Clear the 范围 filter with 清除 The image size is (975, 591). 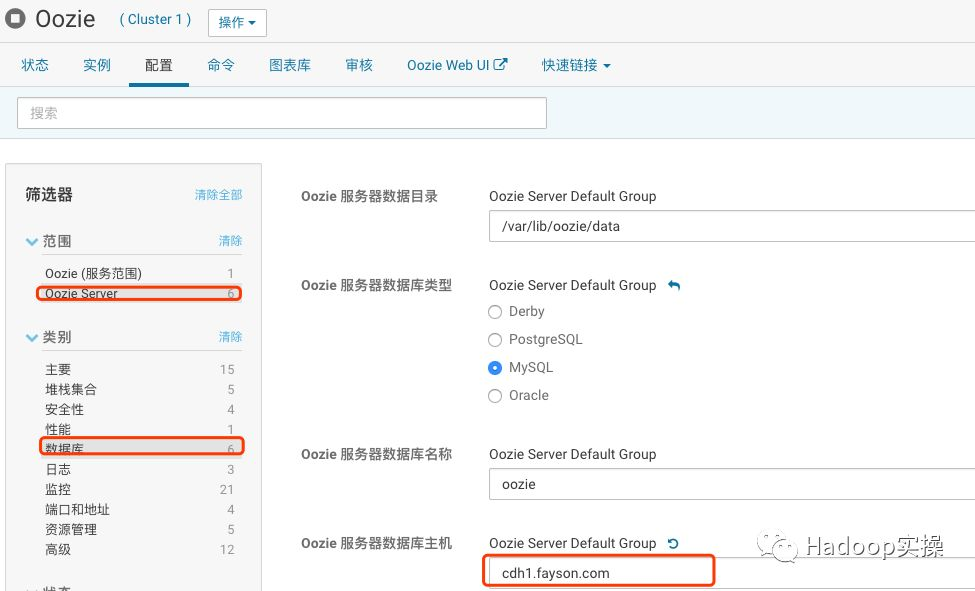(x=230, y=241)
